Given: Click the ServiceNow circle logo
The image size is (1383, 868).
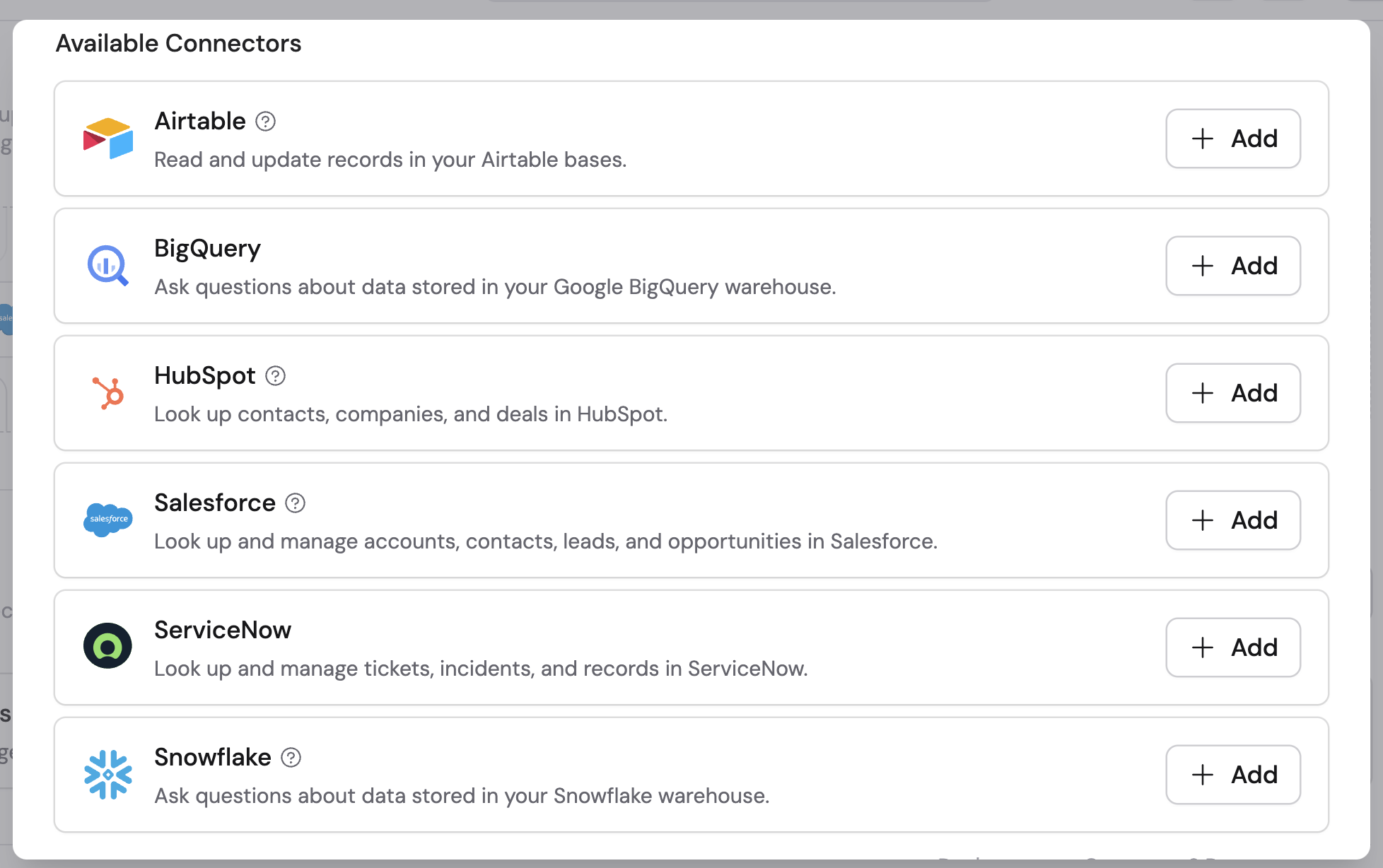Looking at the screenshot, I should (x=108, y=645).
